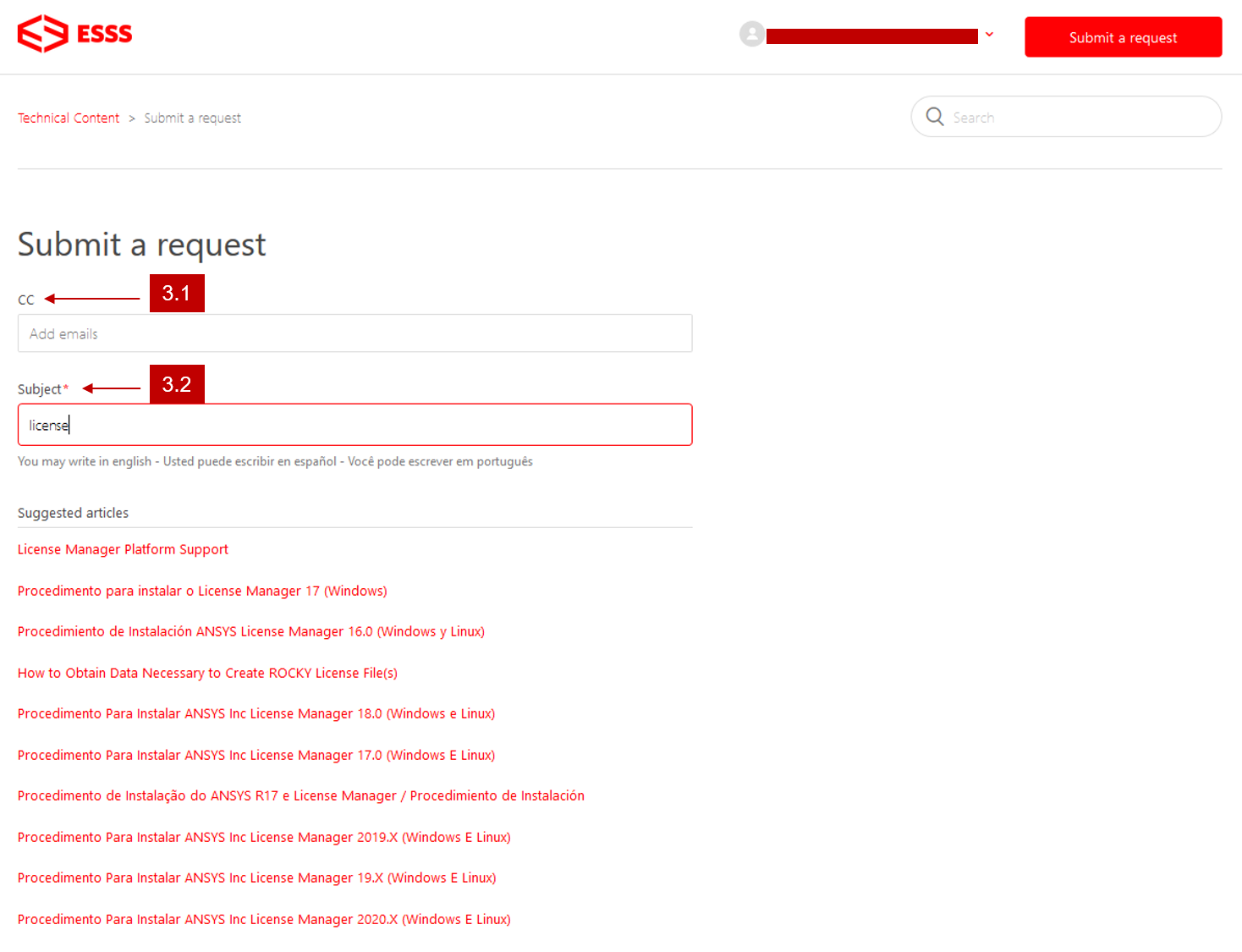This screenshot has width=1242, height=952.
Task: Open the Technical Content breadcrumb link
Action: [x=69, y=118]
